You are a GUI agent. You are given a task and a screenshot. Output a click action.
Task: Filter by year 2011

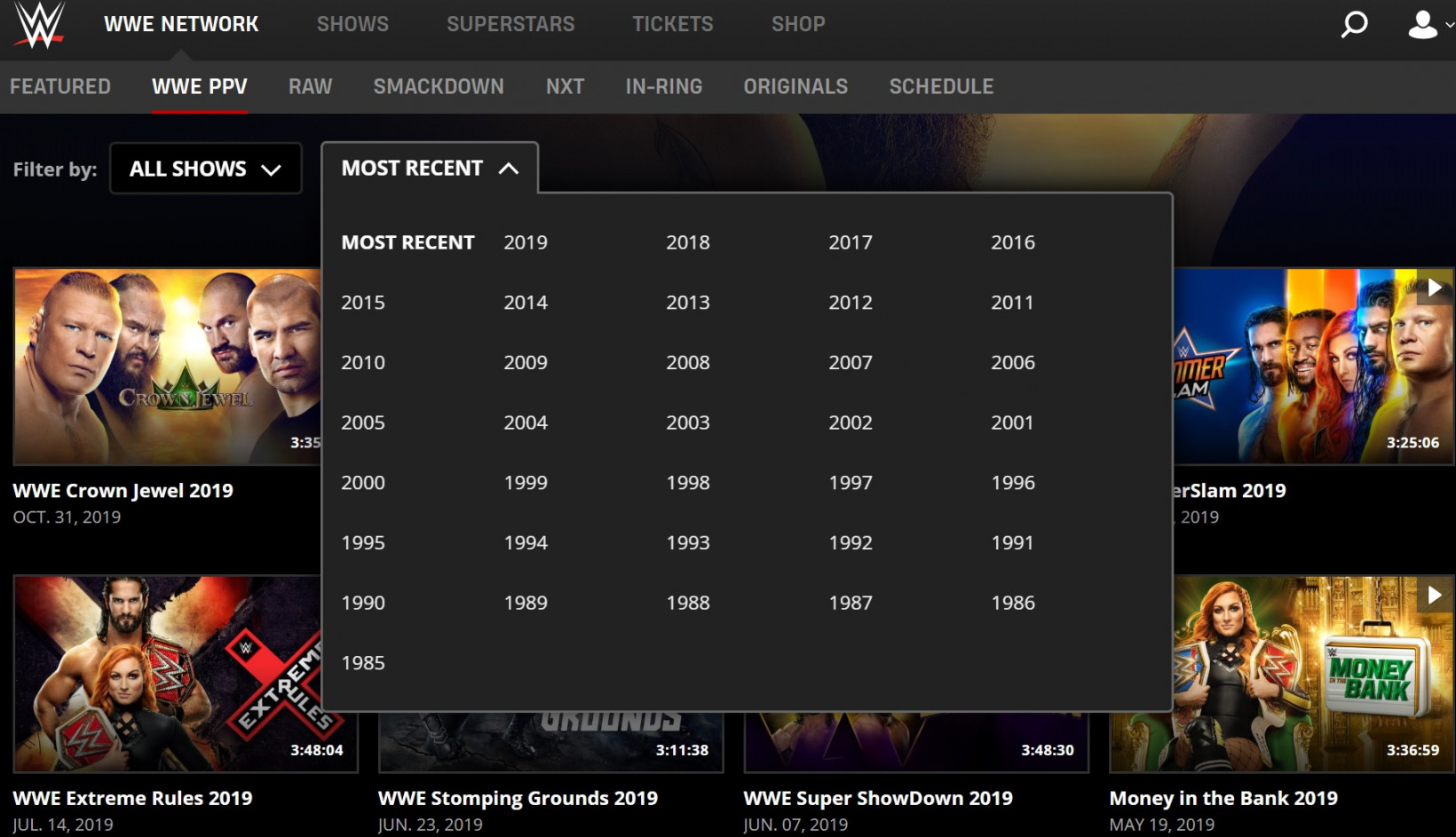(x=1012, y=303)
